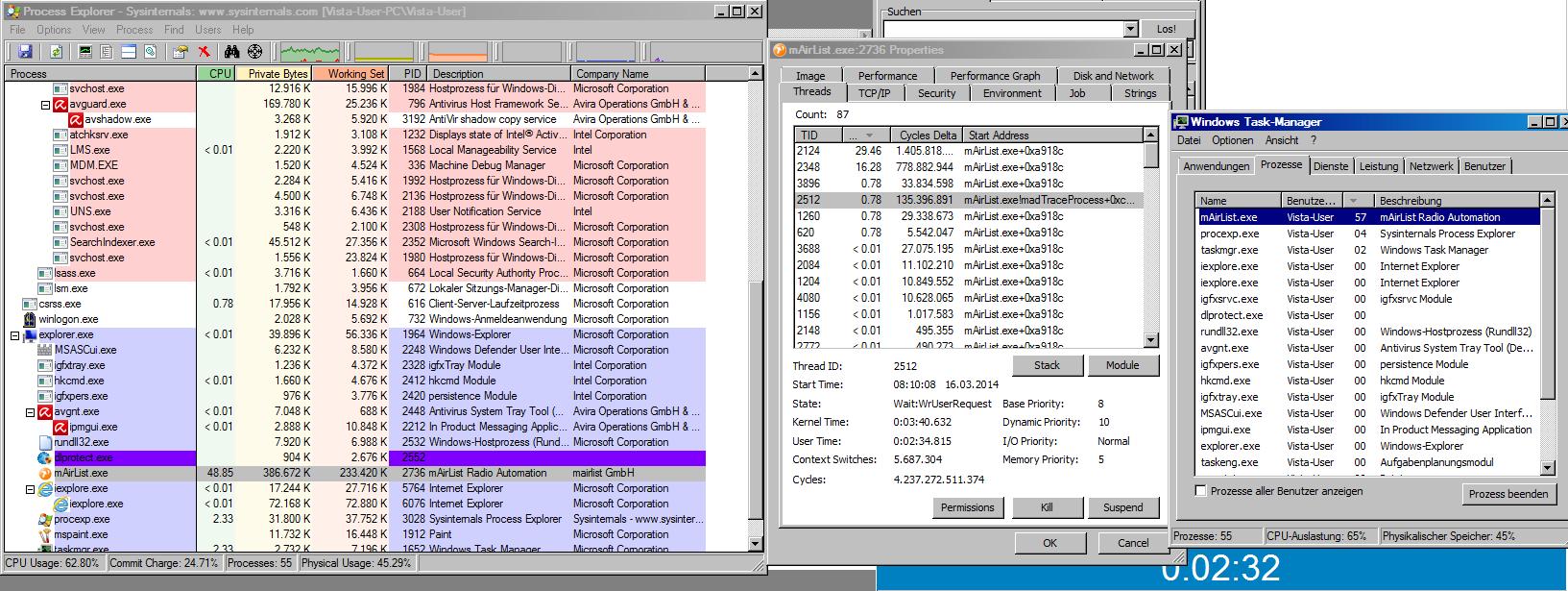Collapse the avguard.exe tree node
The image size is (1568, 591).
pos(45,104)
